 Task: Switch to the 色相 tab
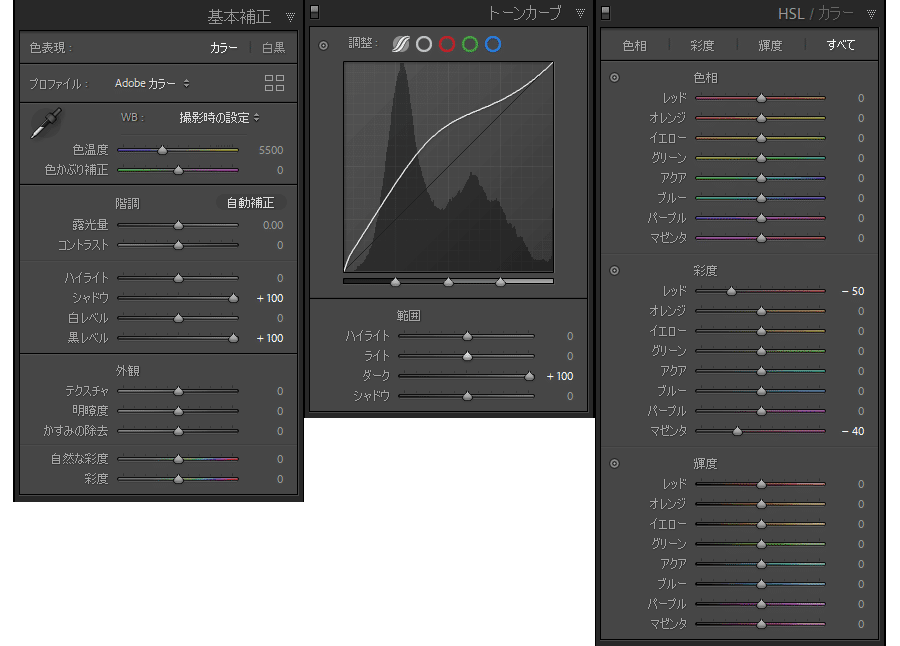point(634,45)
